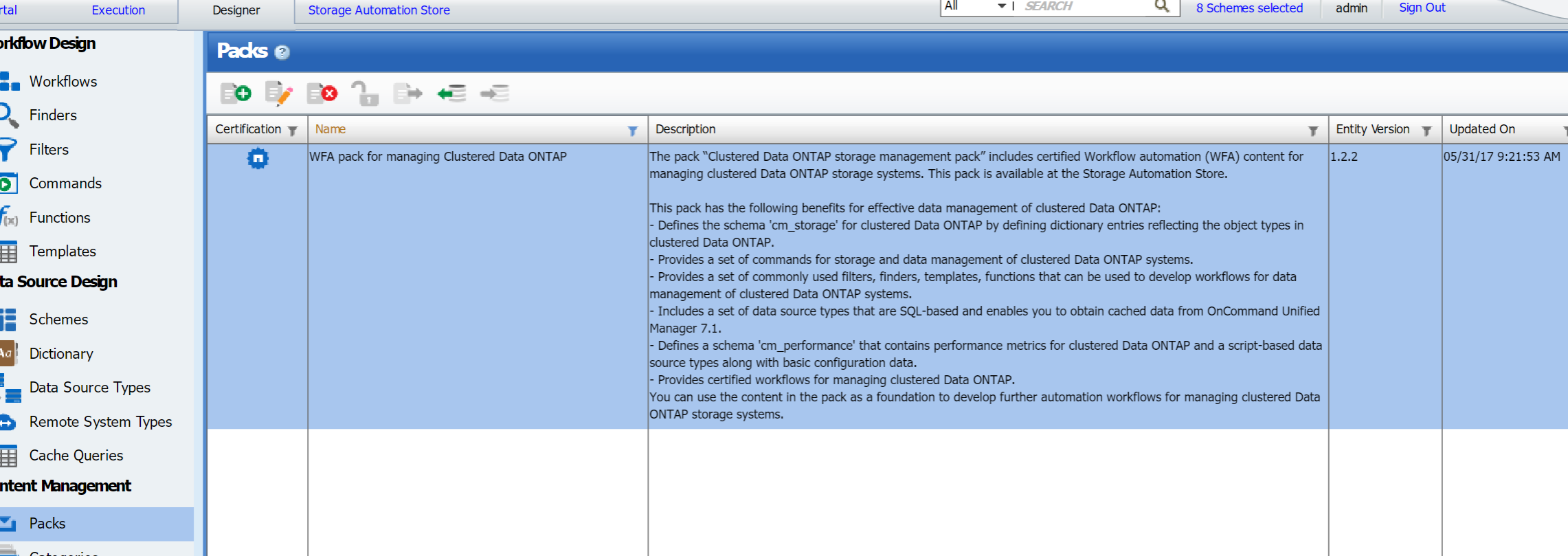The width and height of the screenshot is (1568, 556).
Task: Open the Certification column filter
Action: [293, 131]
